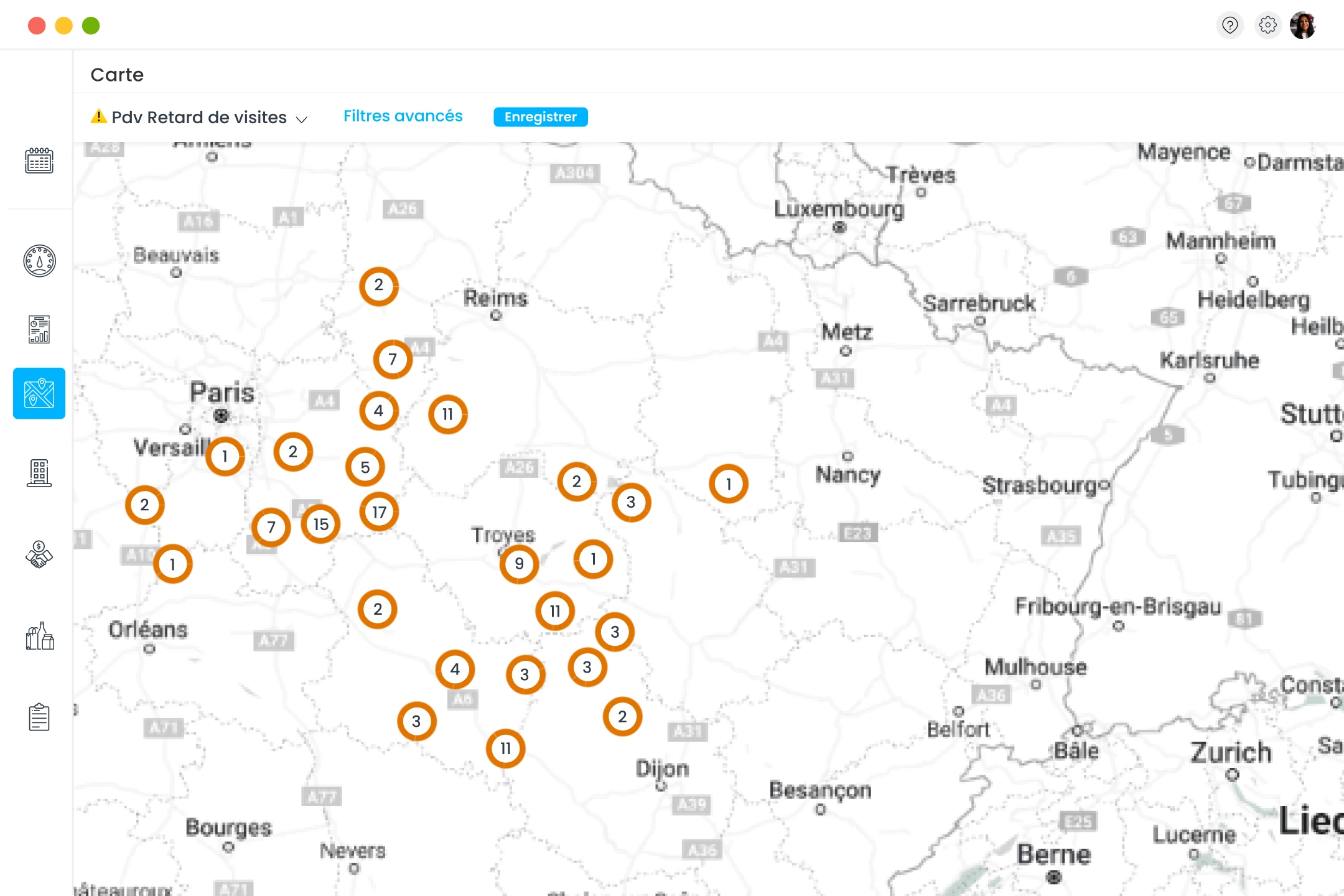Open the companies building icon in the sidebar
This screenshot has height=896, width=1344.
click(x=39, y=474)
